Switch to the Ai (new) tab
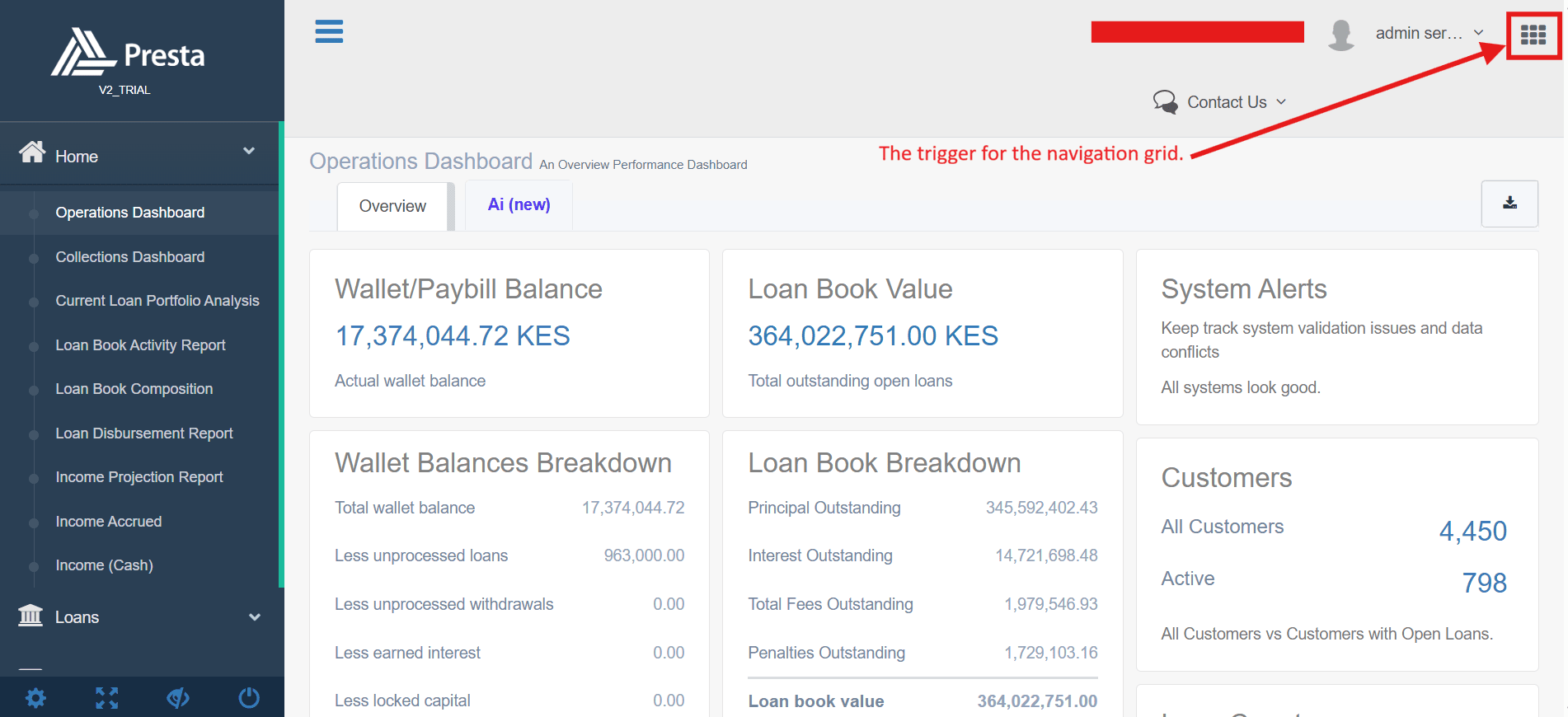Viewport: 1568px width, 717px height. 519,204
